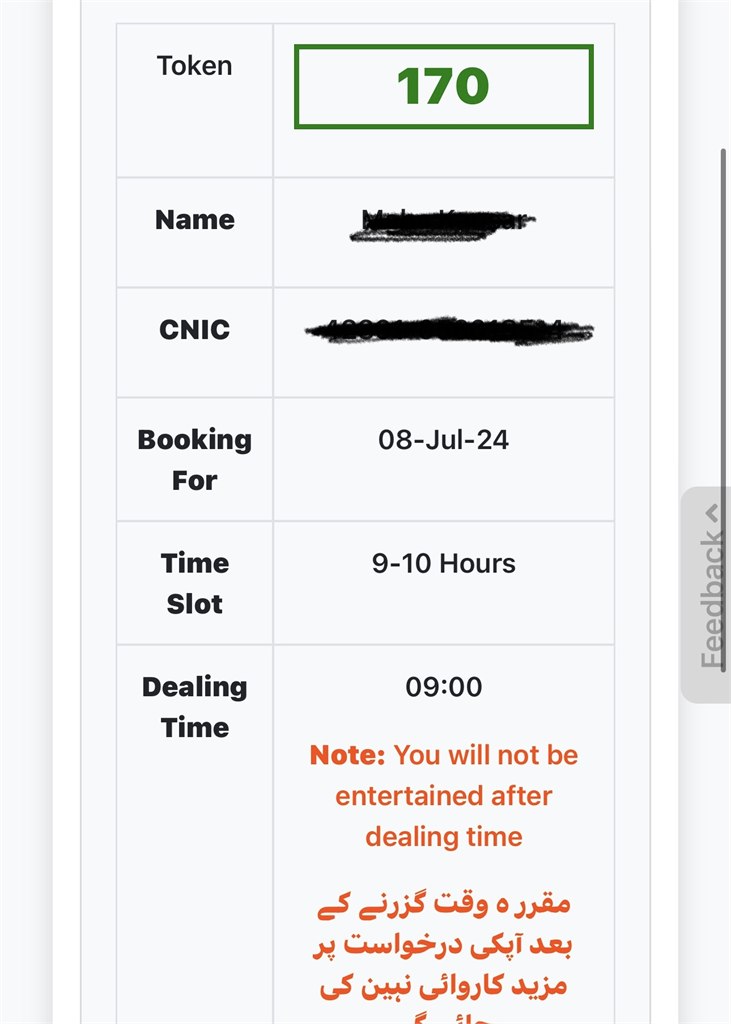Screen dimensions: 731x1024
Task: Click the orange 'dealing time' warning line
Action: click(443, 836)
